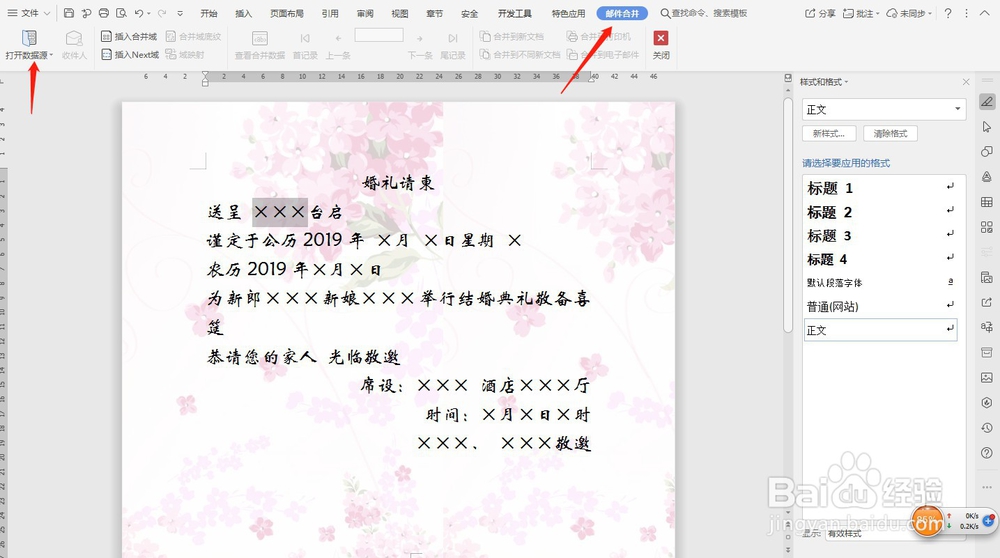
Task: Click the highlighted ××× after 送呈
Action: tap(280, 212)
